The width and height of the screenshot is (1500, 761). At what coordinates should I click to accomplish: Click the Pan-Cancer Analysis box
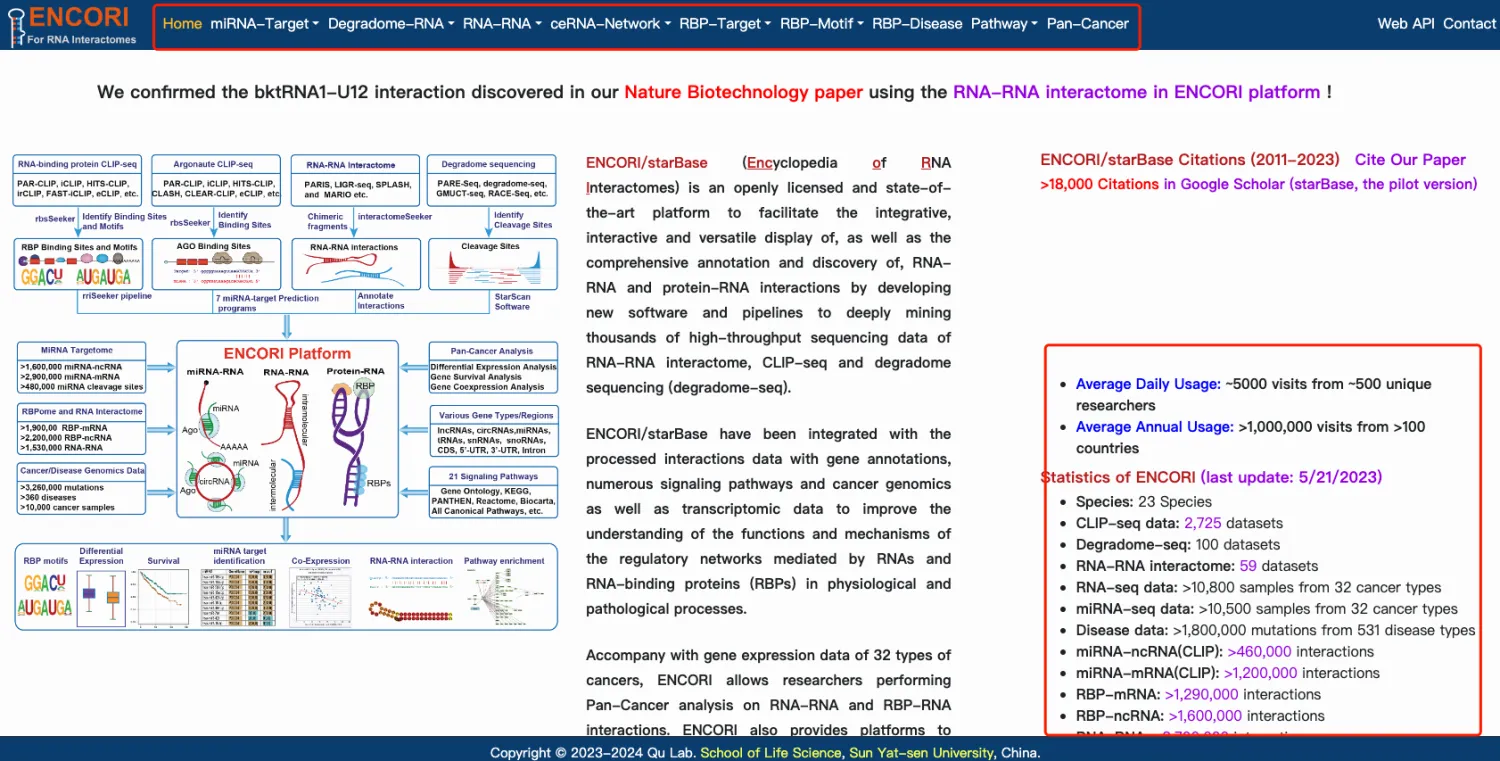pos(491,368)
